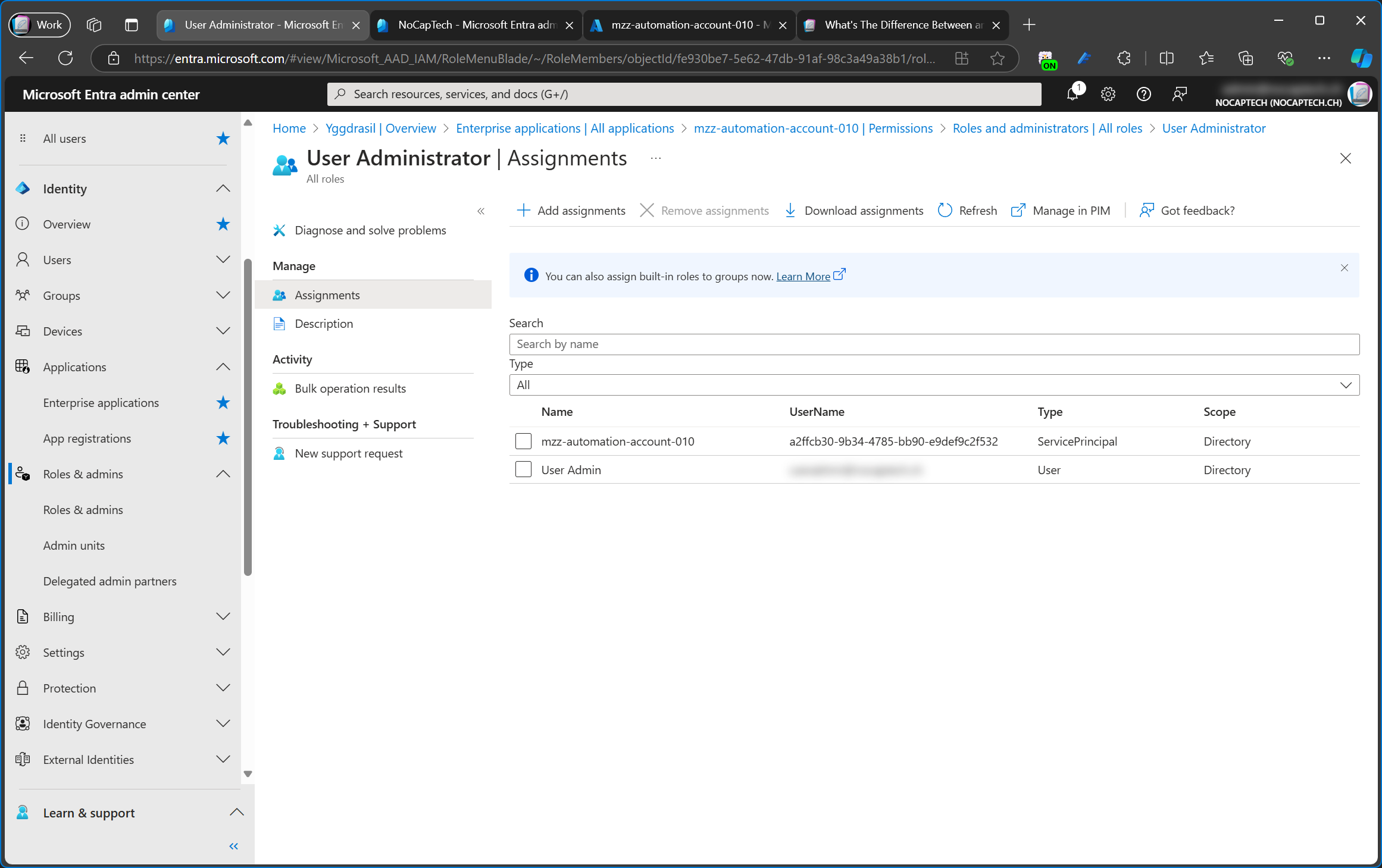Click Manage in PIM
This screenshot has width=1382, height=868.
[1061, 211]
